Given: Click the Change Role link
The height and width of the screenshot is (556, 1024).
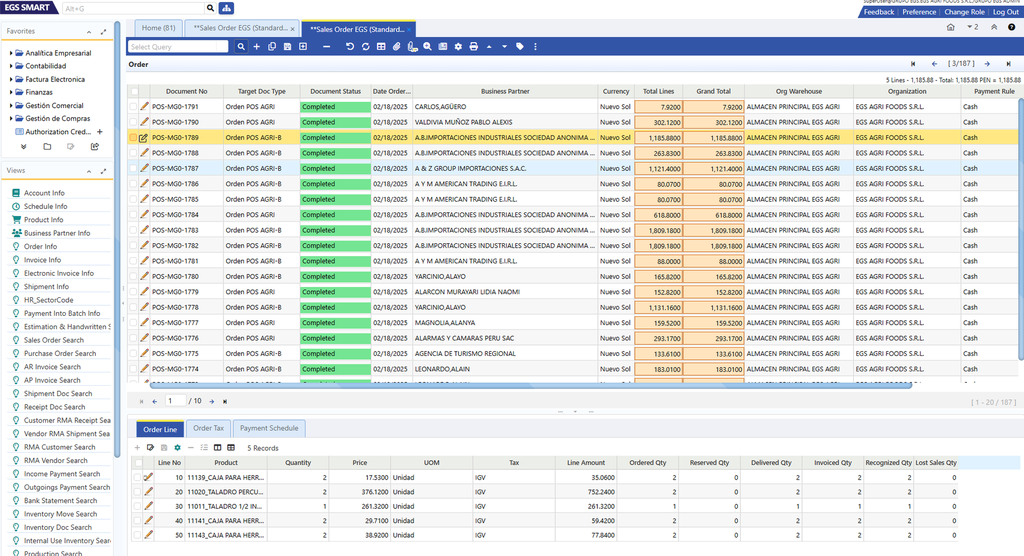Looking at the screenshot, I should click(964, 12).
